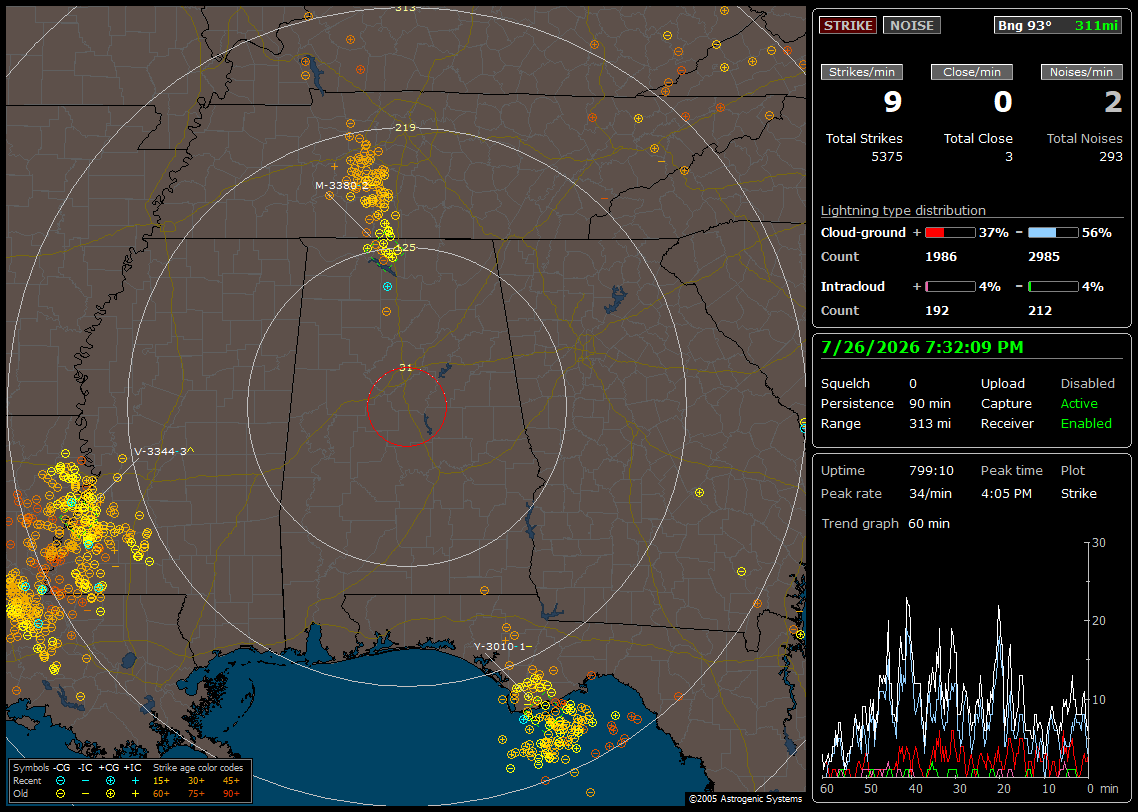Select the Strikes/min counter label
Image resolution: width=1138 pixels, height=812 pixels.
pos(861,72)
